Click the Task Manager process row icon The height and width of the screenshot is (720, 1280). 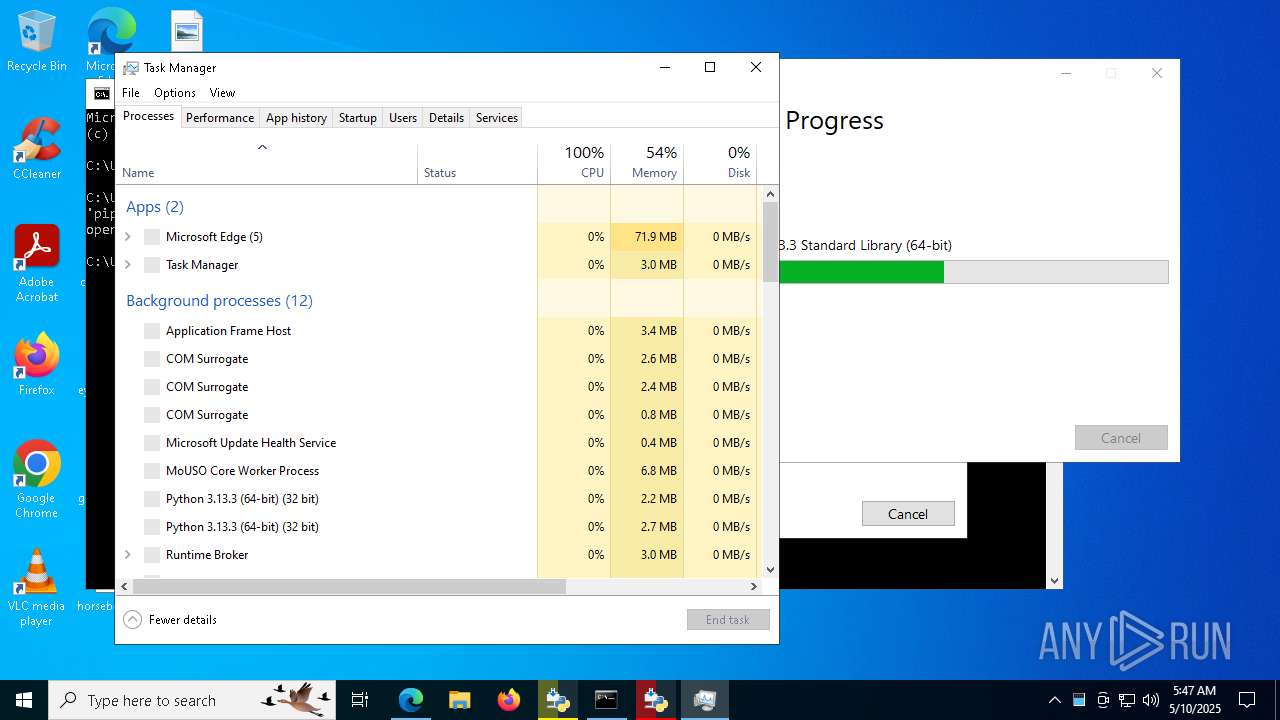(152, 265)
